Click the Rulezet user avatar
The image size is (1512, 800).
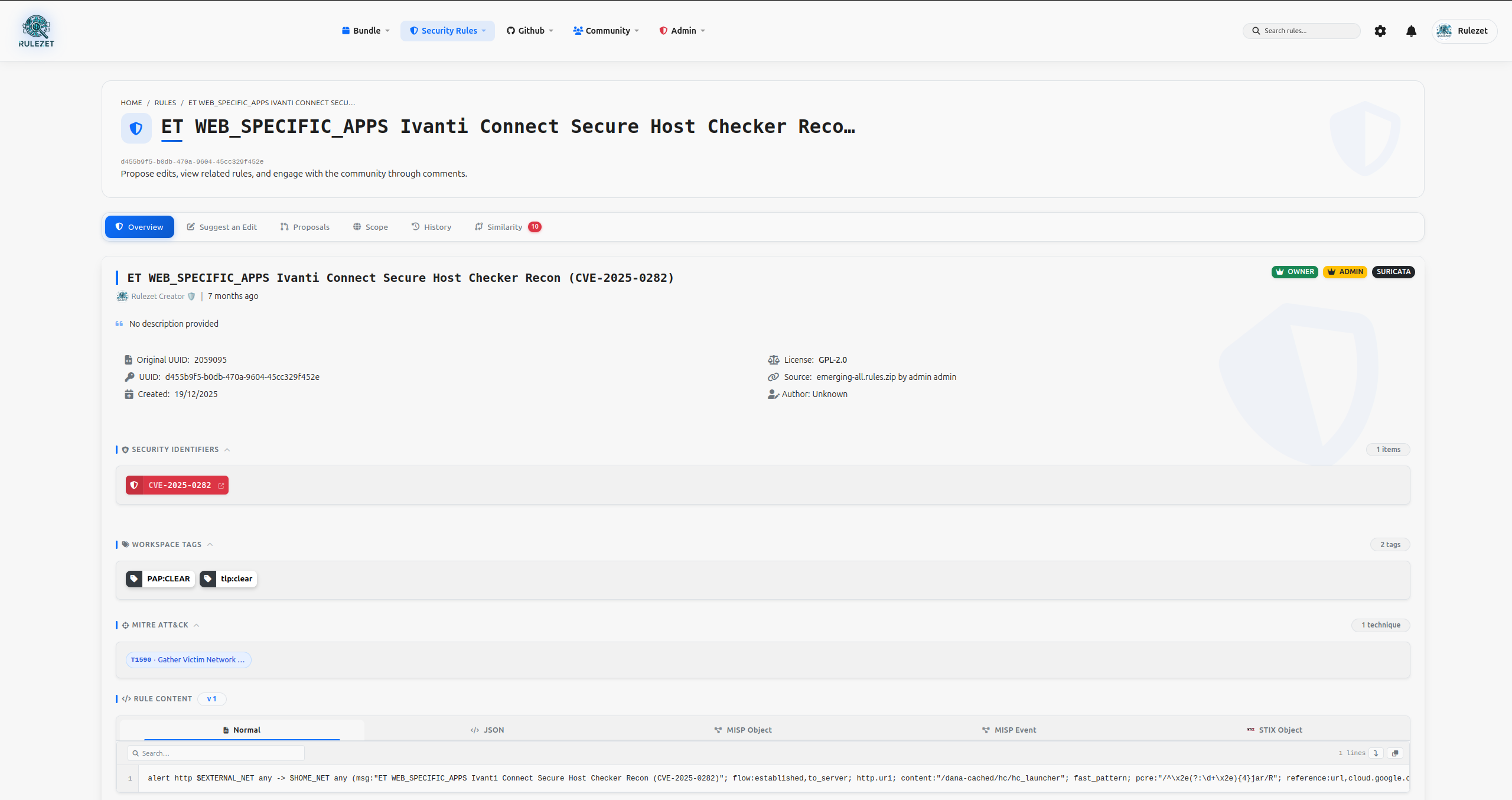1444,31
